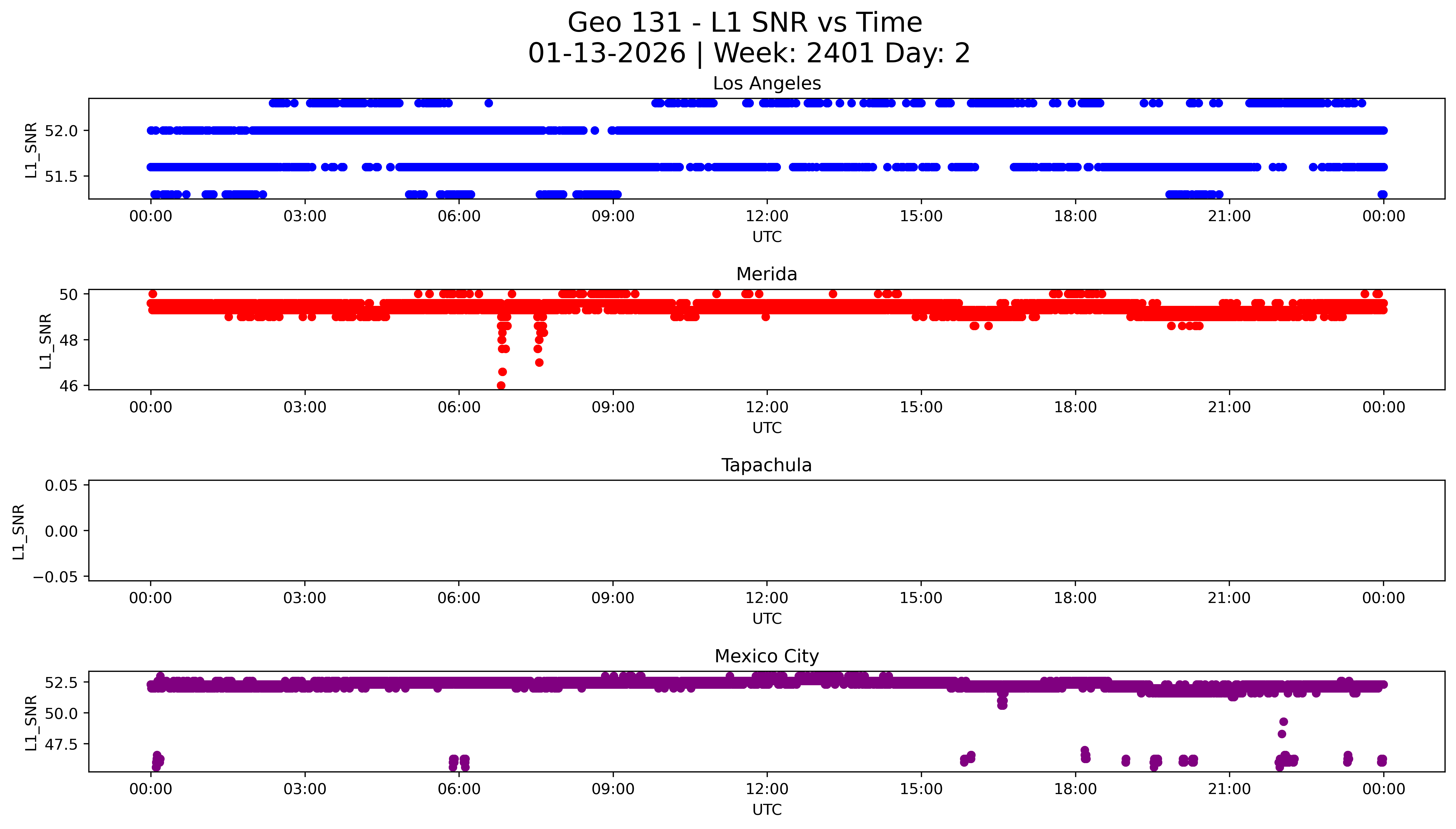
Task: Click the 52.0 y-axis label in Los Angeles plot
Action: click(61, 131)
